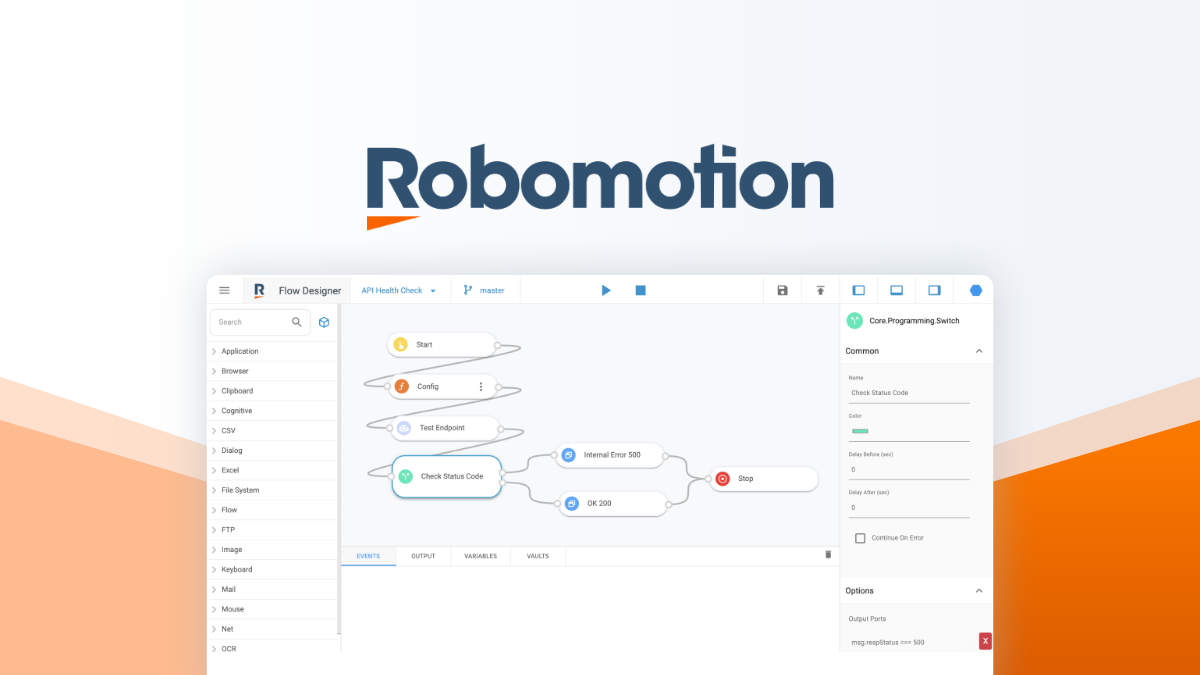Image resolution: width=1200 pixels, height=675 pixels.
Task: Open the Flow Designer title
Action: (x=310, y=291)
